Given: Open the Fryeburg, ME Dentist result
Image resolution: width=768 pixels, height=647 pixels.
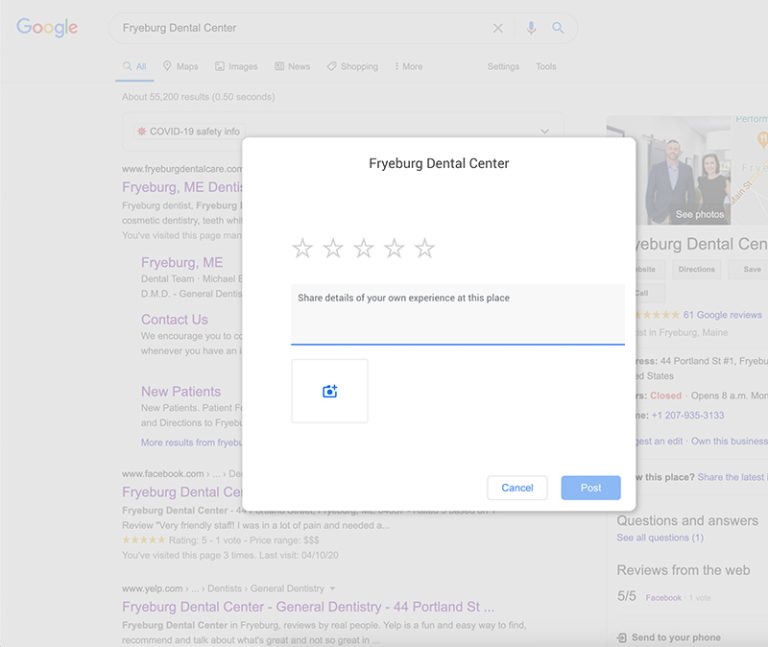Looking at the screenshot, I should [182, 187].
